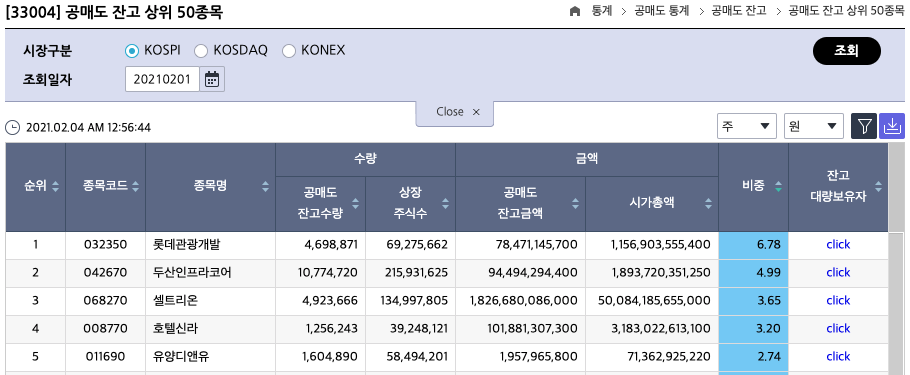The width and height of the screenshot is (910, 375).
Task: Click the 101,881,307,300 balance amount cell
Action: point(521,329)
